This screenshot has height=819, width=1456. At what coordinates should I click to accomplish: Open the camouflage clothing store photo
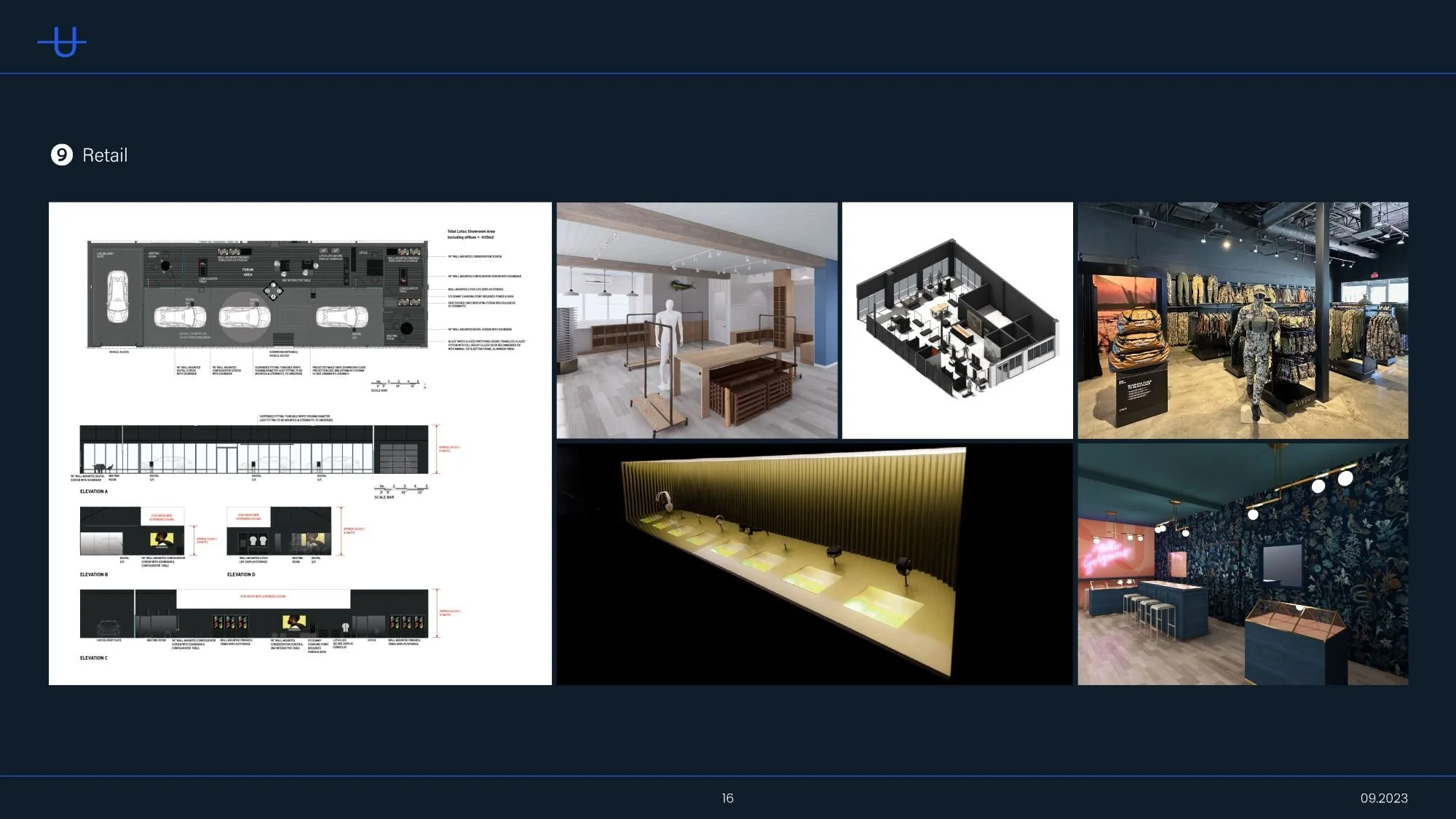coord(1243,320)
